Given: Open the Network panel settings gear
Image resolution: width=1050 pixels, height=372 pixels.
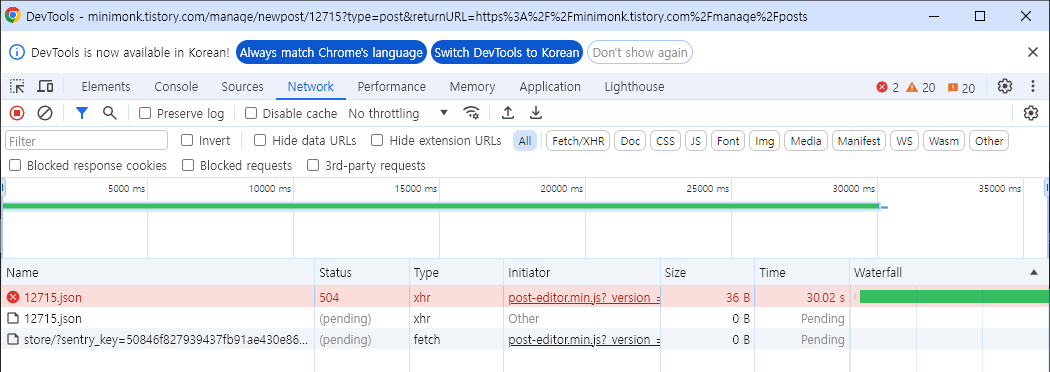Looking at the screenshot, I should 1031,113.
